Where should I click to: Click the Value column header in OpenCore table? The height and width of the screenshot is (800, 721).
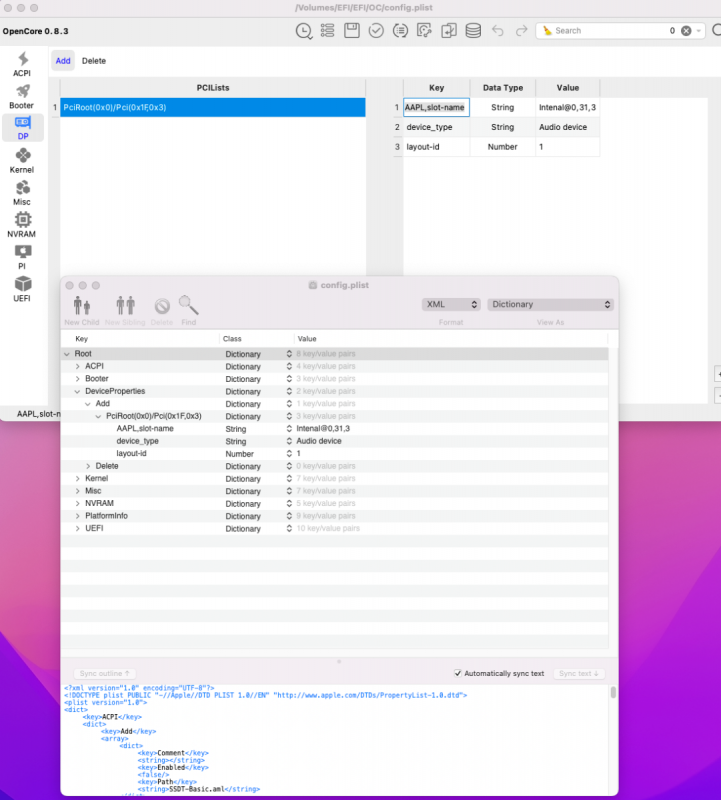(567, 88)
